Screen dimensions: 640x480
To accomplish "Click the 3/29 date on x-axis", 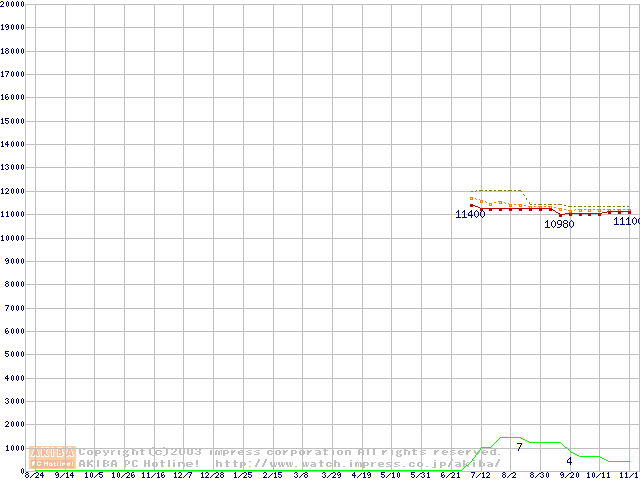I will 331,476.
